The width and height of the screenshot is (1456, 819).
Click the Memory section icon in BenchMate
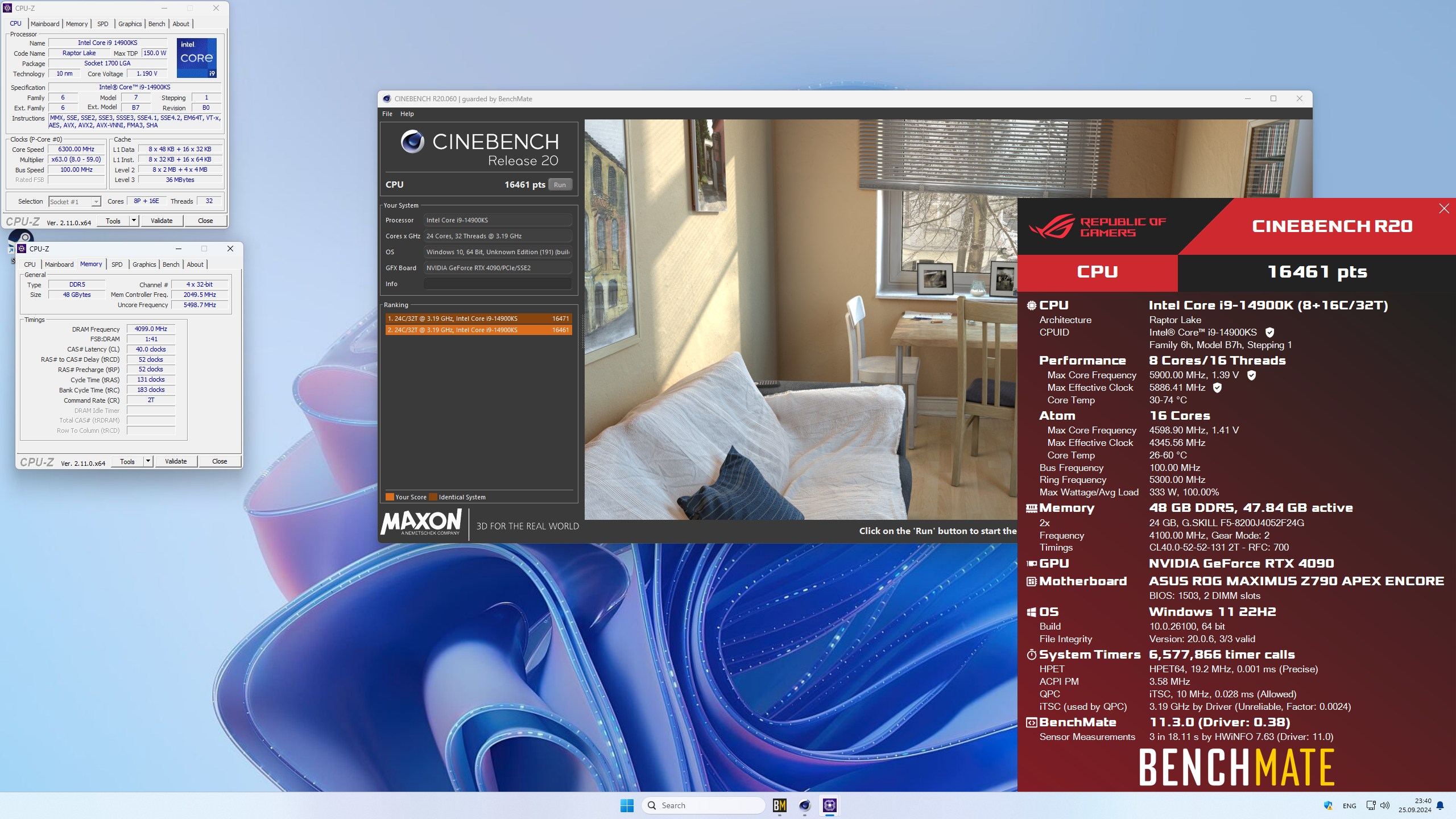coord(1031,508)
